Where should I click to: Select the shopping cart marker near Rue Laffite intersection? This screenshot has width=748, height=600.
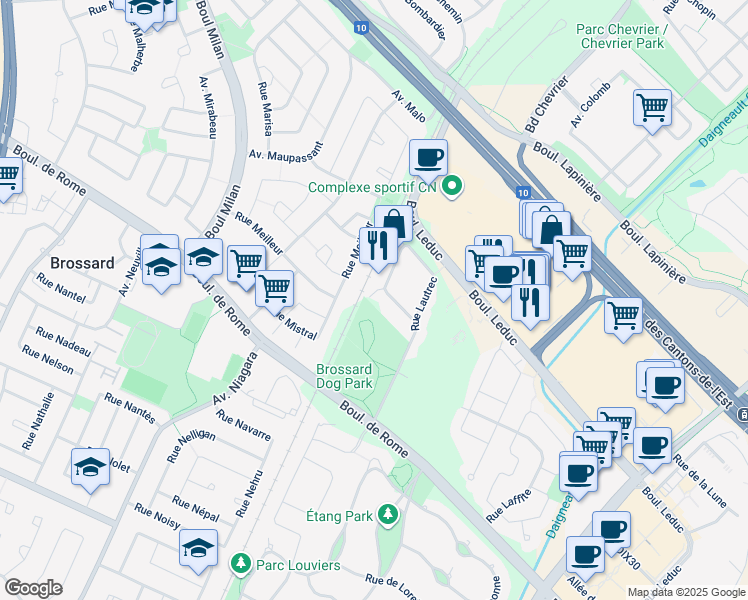592,451
